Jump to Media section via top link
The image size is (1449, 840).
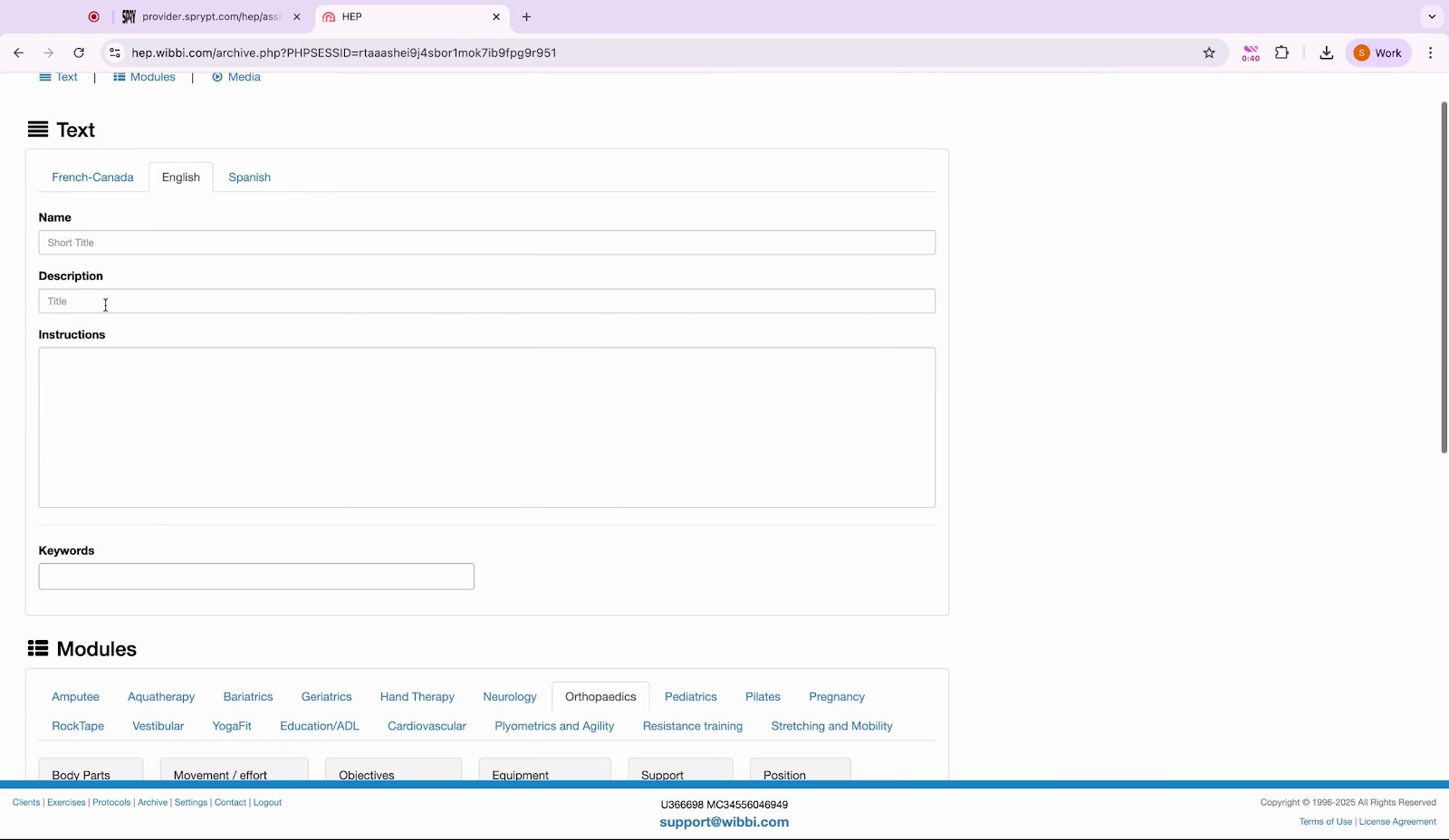[236, 77]
